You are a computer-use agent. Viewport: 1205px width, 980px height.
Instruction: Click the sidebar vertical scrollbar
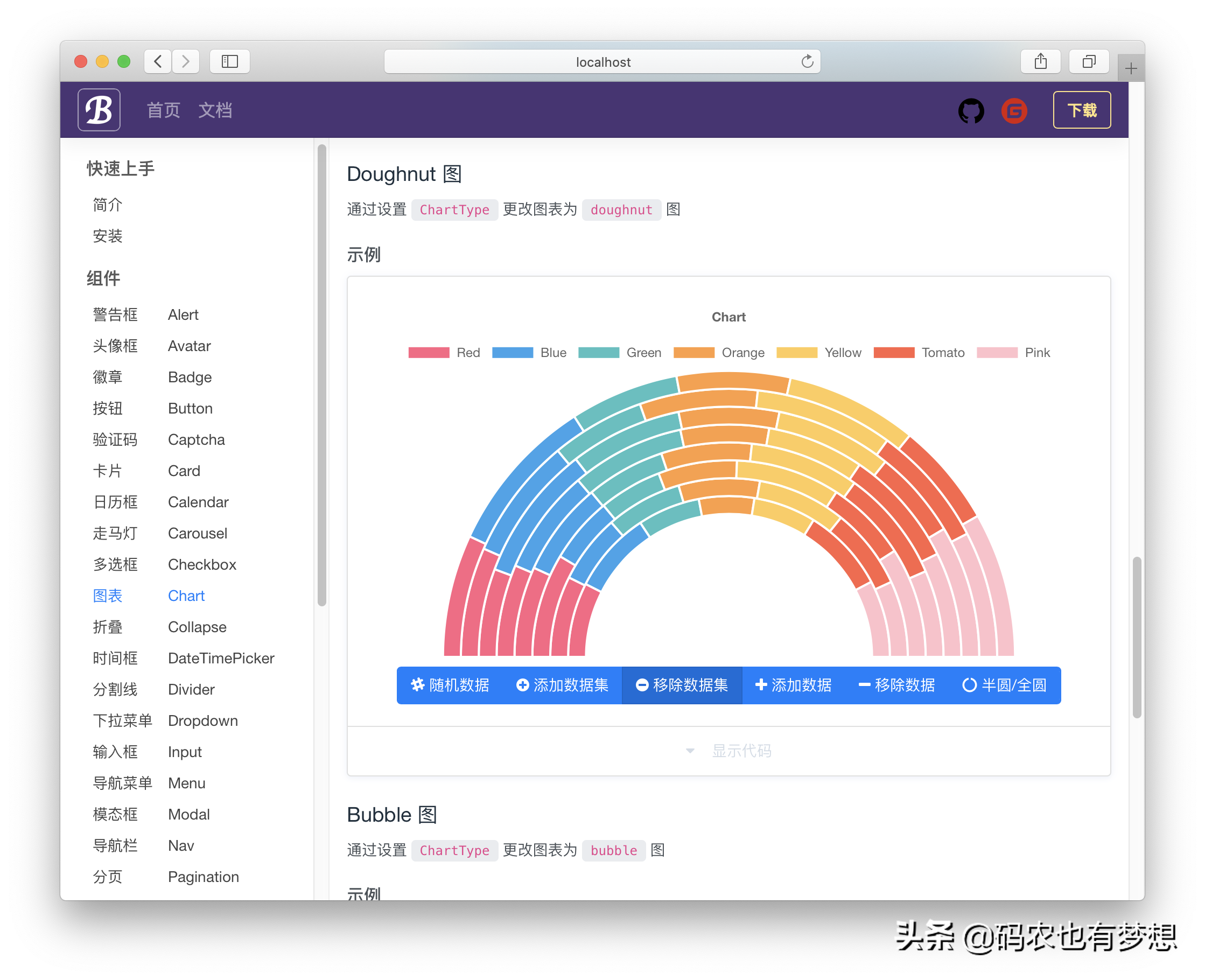(x=321, y=375)
